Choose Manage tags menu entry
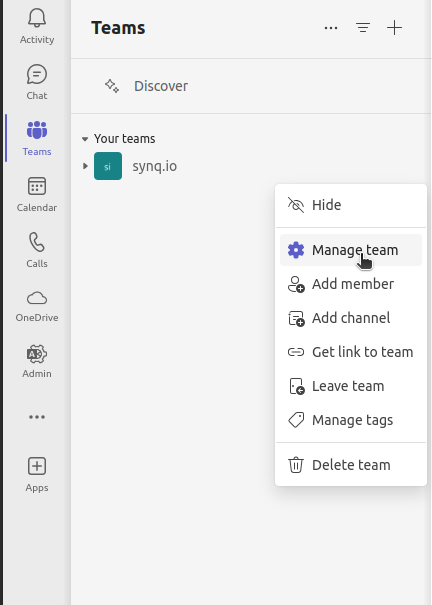 click(351, 420)
